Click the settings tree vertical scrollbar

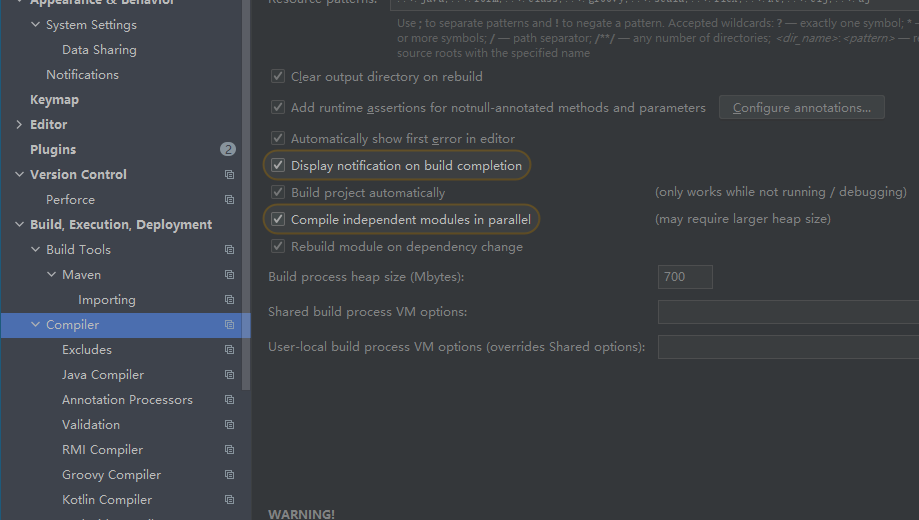pyautogui.click(x=246, y=193)
